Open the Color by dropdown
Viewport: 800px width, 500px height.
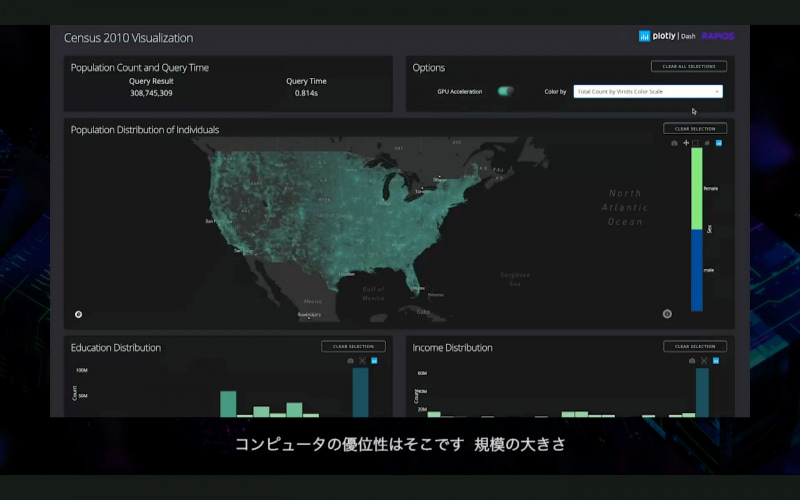tap(648, 91)
